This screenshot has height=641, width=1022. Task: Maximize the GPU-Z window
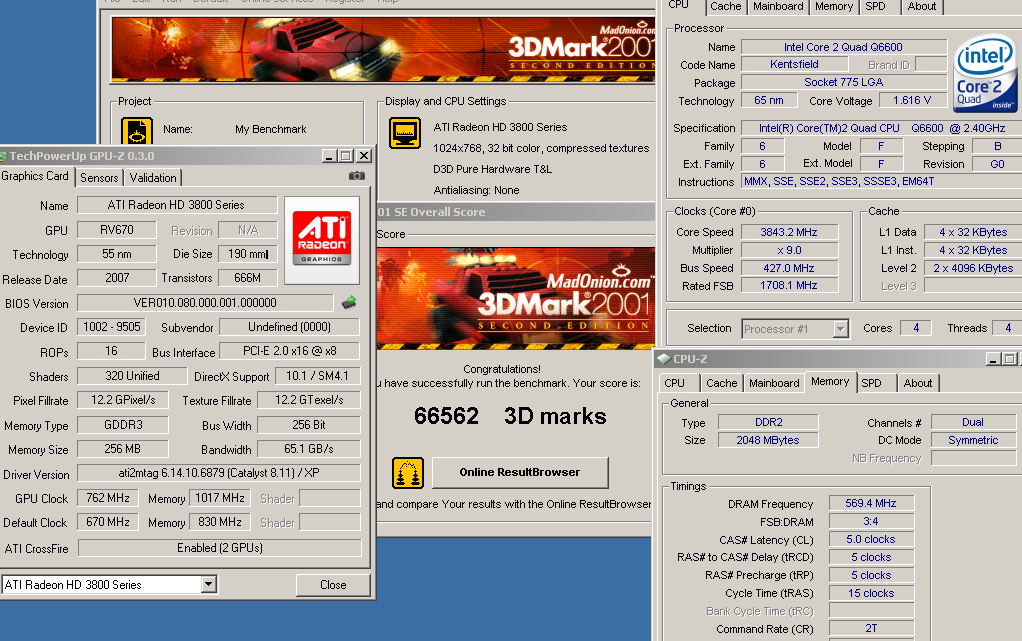pos(346,156)
